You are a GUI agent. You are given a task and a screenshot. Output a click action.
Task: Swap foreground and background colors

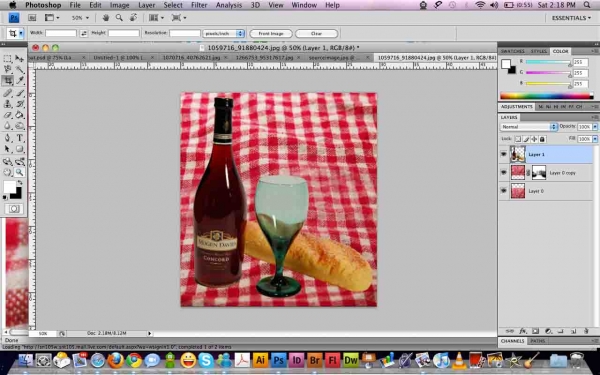(19, 183)
